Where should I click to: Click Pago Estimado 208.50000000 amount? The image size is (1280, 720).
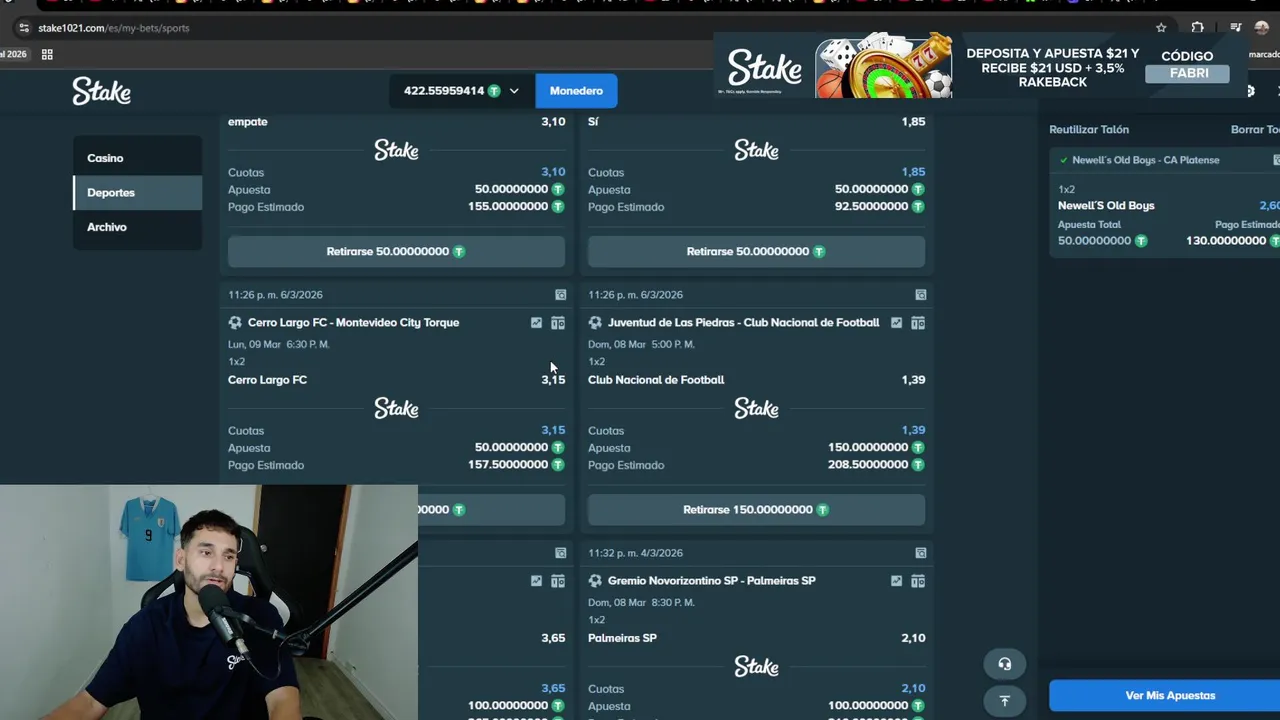868,465
